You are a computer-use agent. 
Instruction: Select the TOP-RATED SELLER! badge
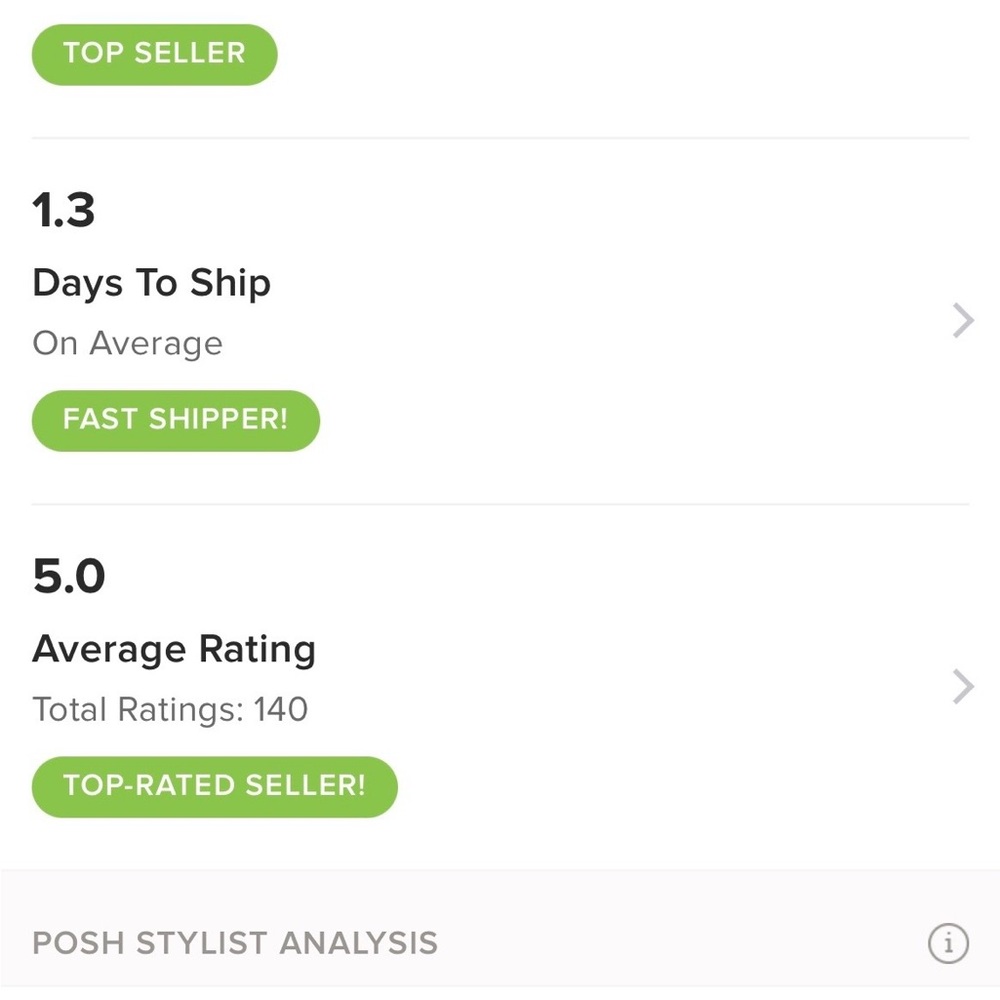[214, 786]
